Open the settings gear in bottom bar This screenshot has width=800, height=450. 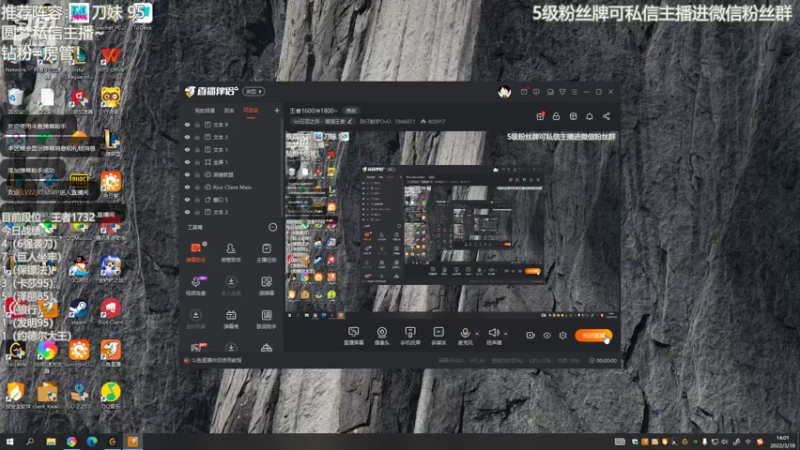click(x=563, y=335)
